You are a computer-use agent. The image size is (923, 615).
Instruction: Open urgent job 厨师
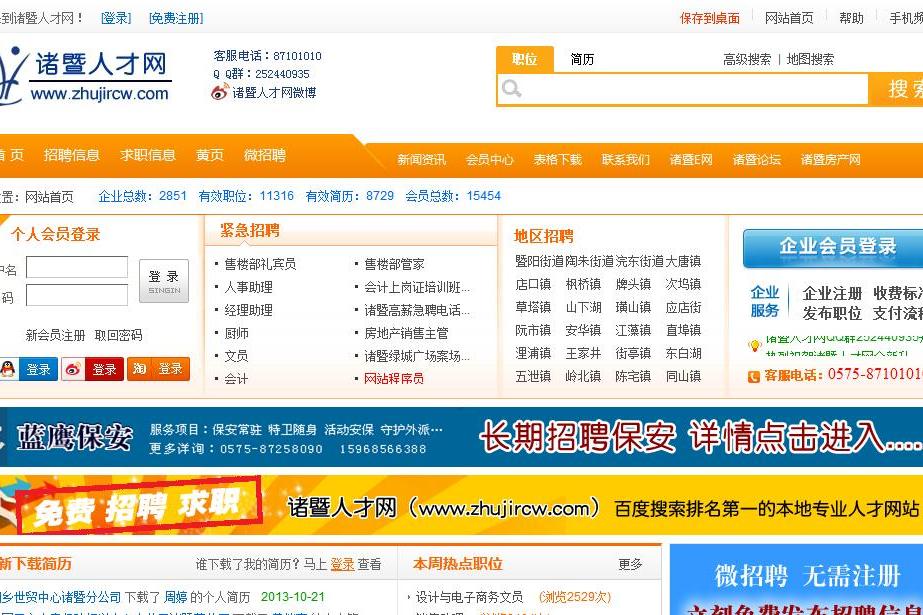tap(236, 333)
